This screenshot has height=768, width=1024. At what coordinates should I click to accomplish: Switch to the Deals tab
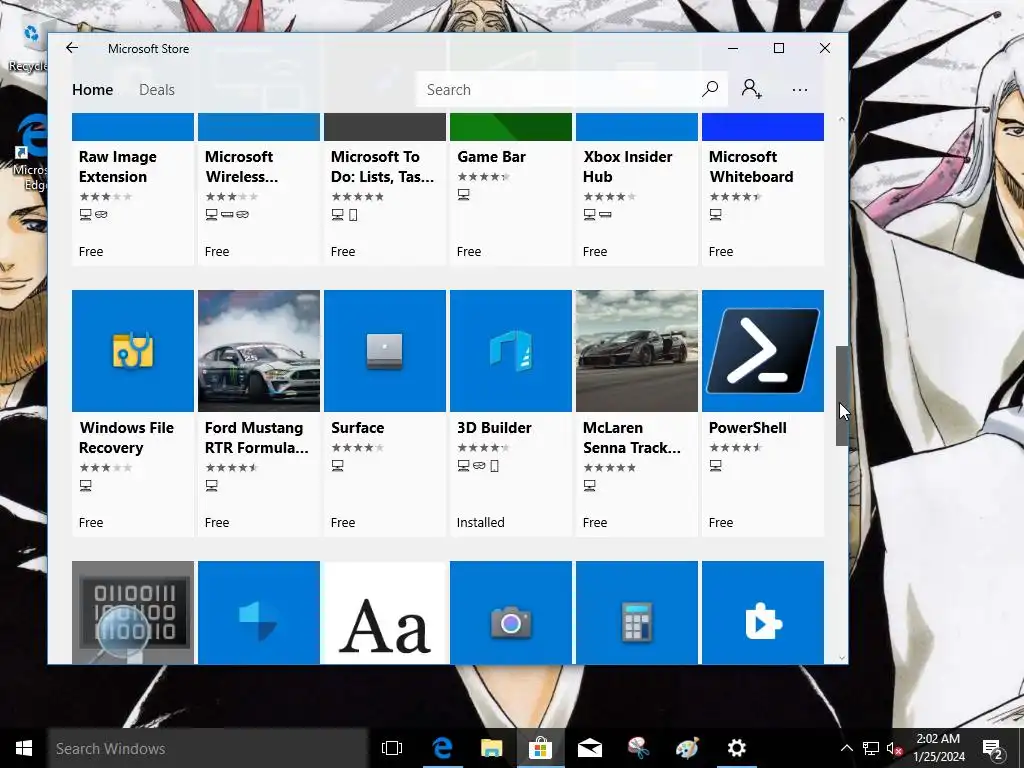(x=157, y=89)
